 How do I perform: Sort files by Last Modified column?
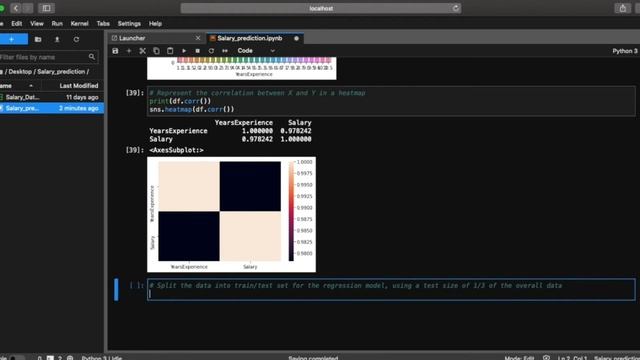point(79,86)
